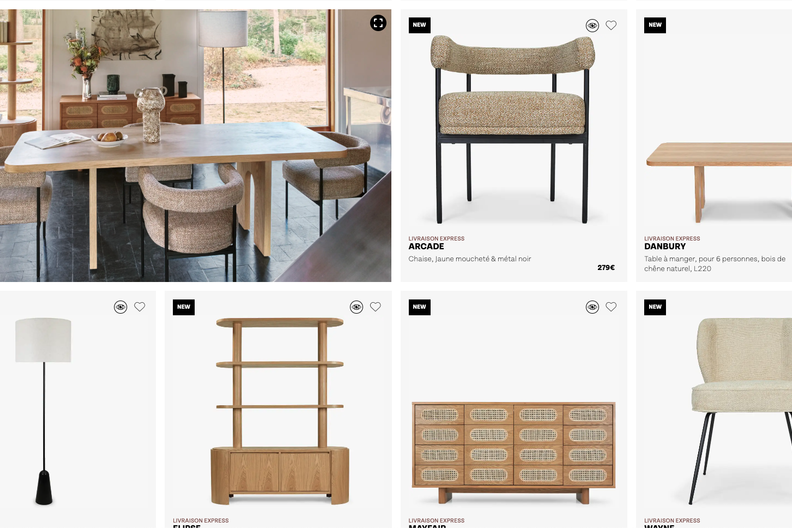The height and width of the screenshot is (528, 792).
Task: Open quick view eye on floor lamp
Action: (x=120, y=307)
